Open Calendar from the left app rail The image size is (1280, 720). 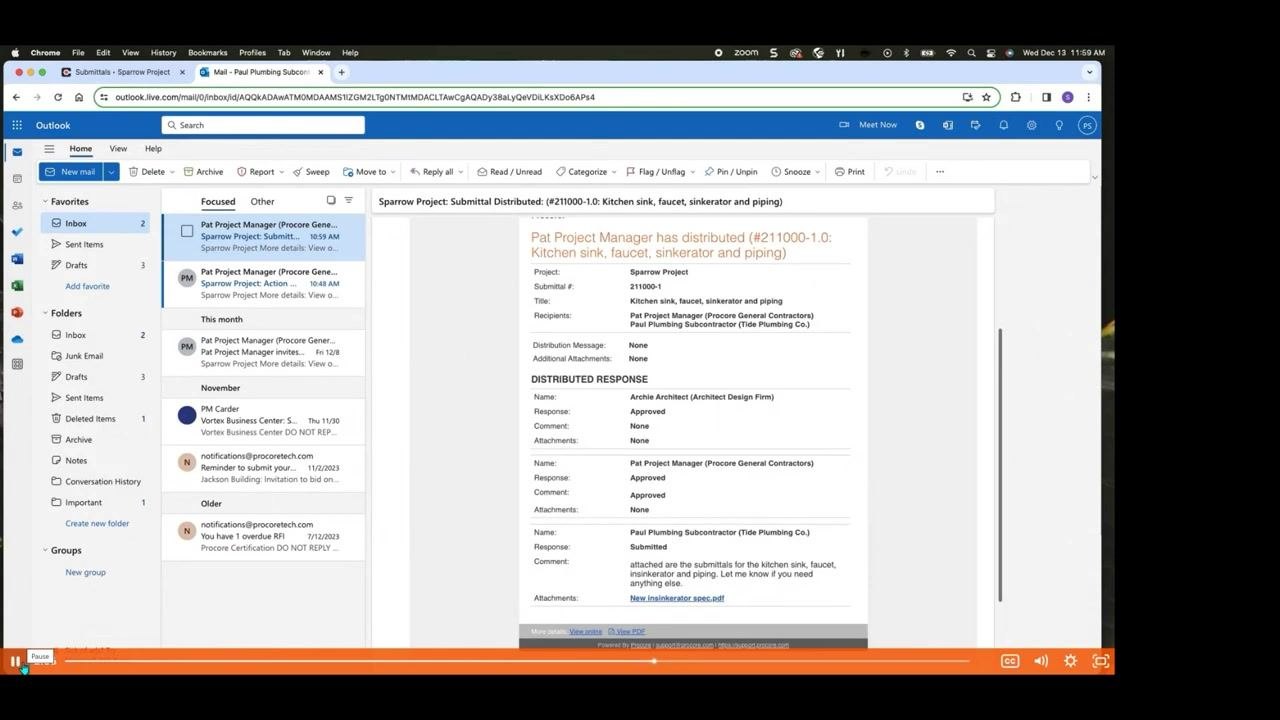[17, 179]
